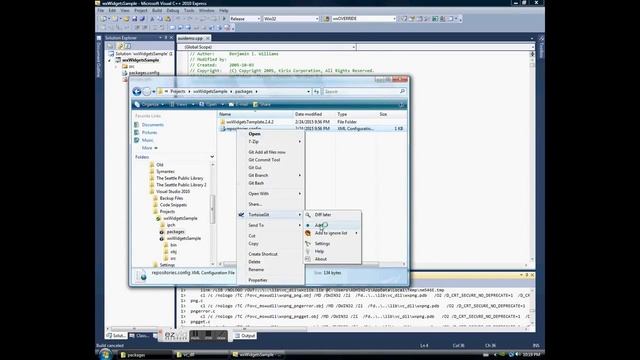Viewport: 640px width, 360px height.
Task: Click the Explorer Forward arrow button
Action: [147, 91]
